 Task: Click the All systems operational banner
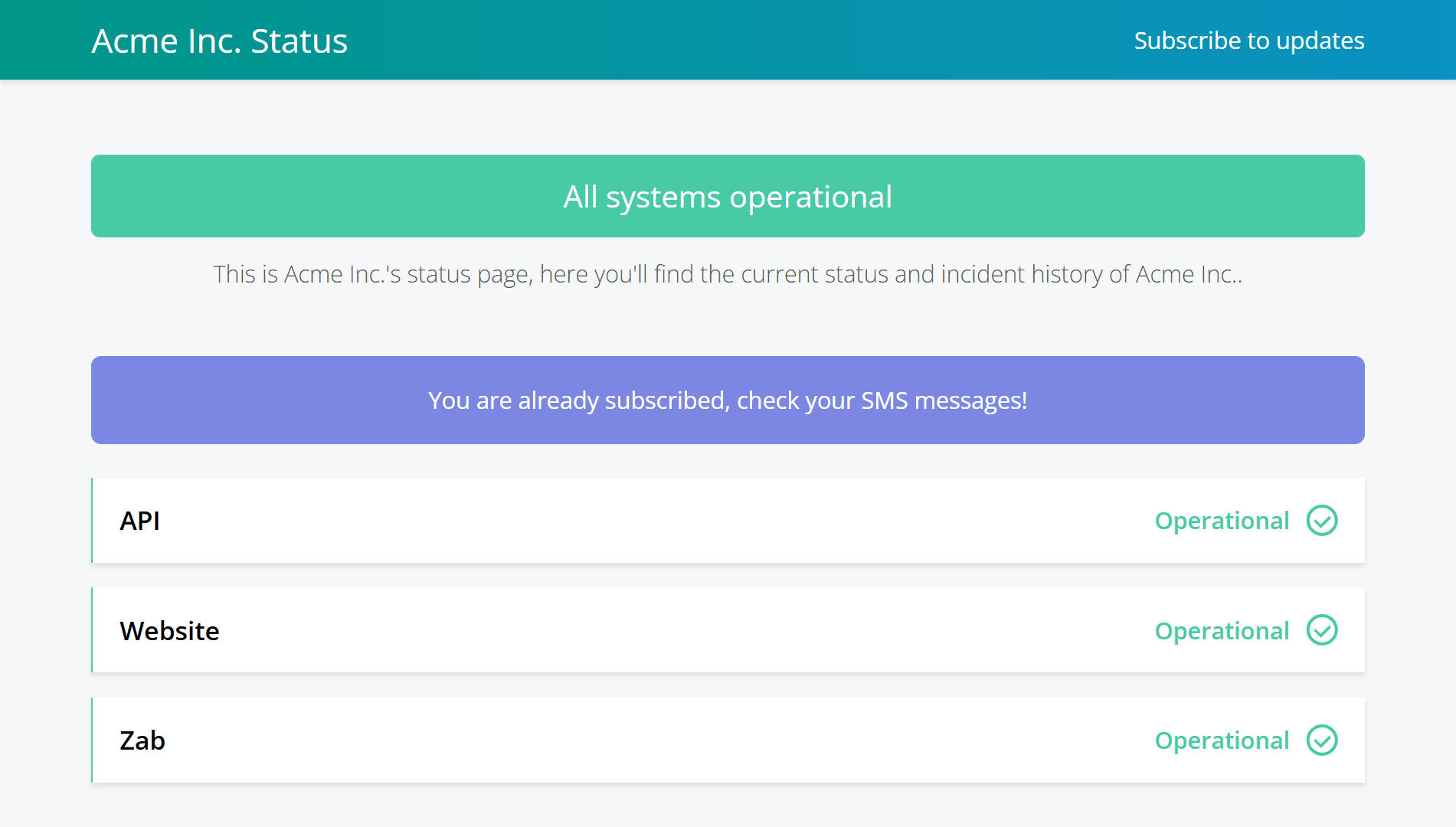[727, 196]
